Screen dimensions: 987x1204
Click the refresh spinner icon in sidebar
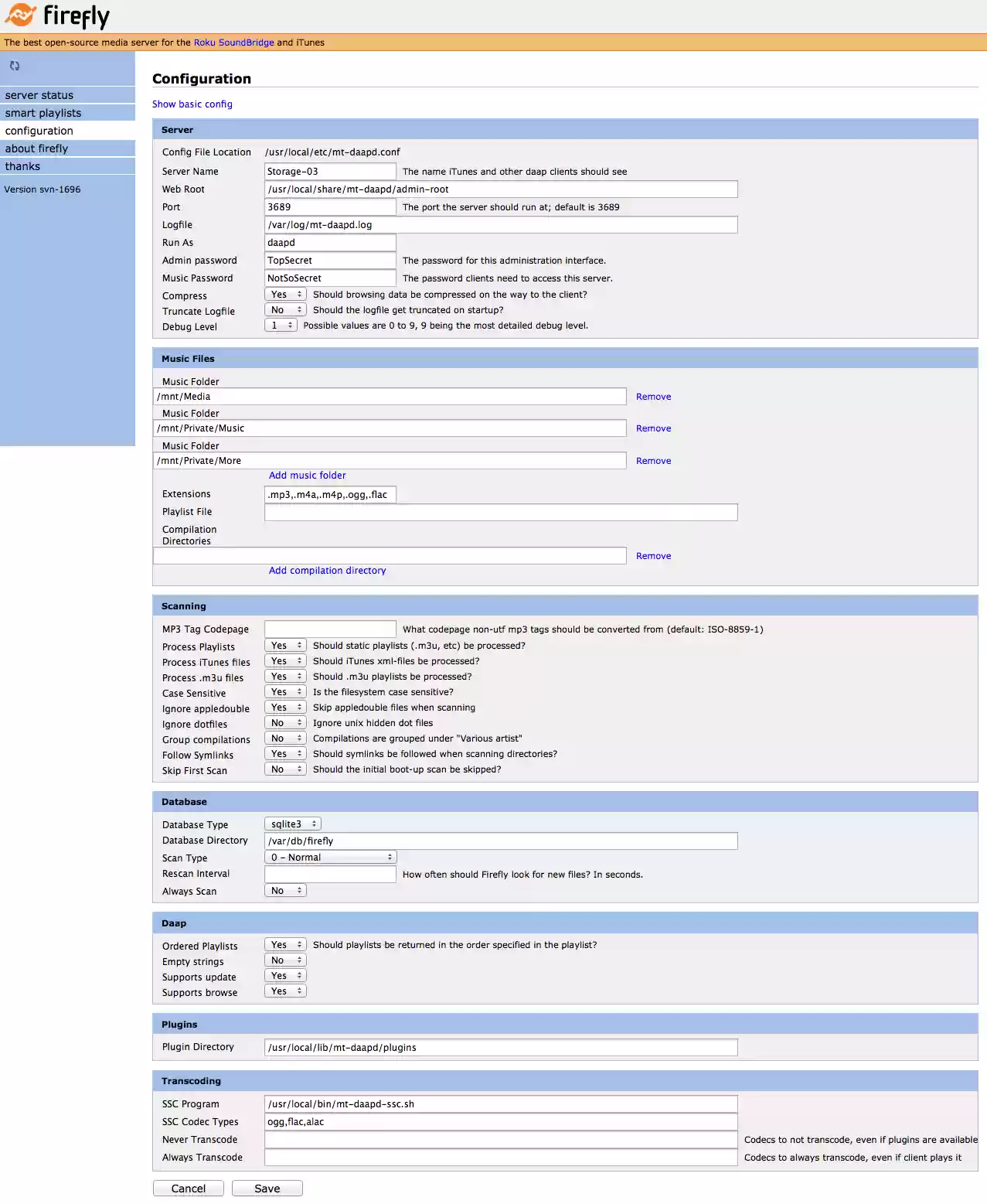pos(15,66)
